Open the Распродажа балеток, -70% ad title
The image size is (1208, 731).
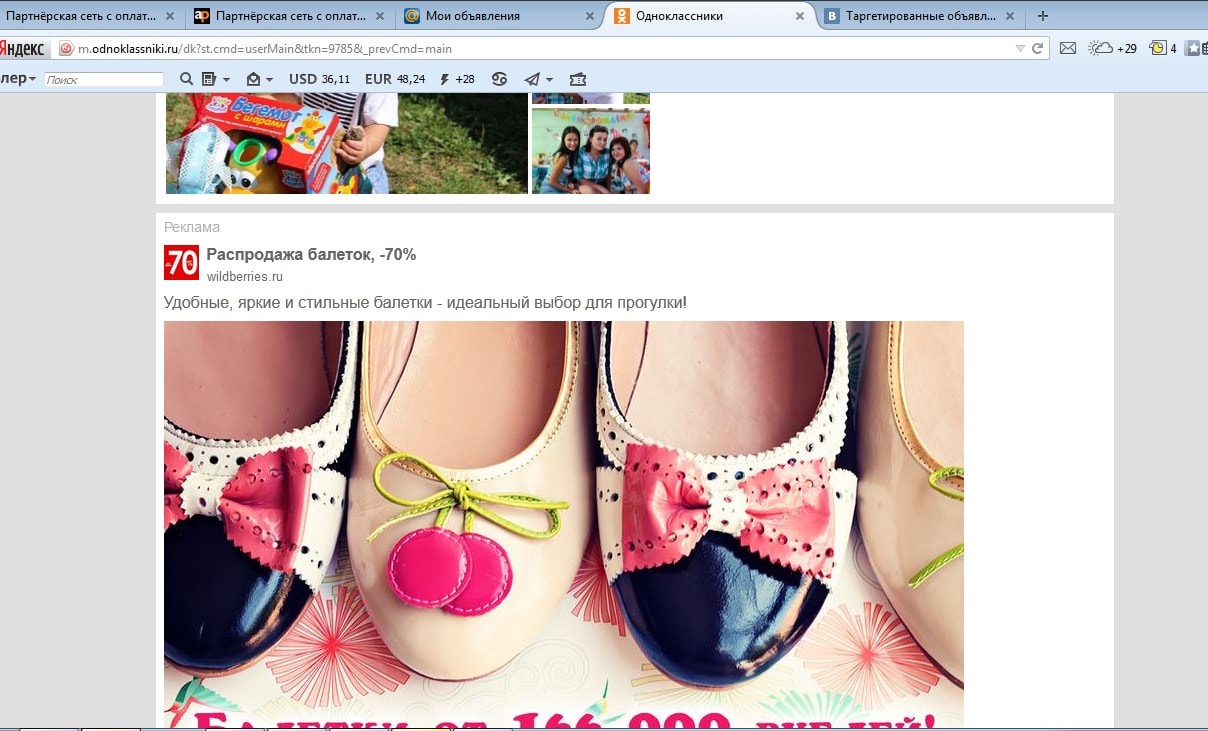311,255
